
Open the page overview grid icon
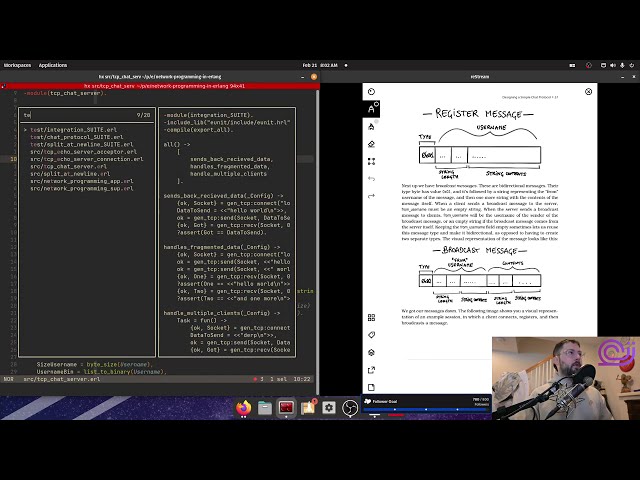(371, 318)
